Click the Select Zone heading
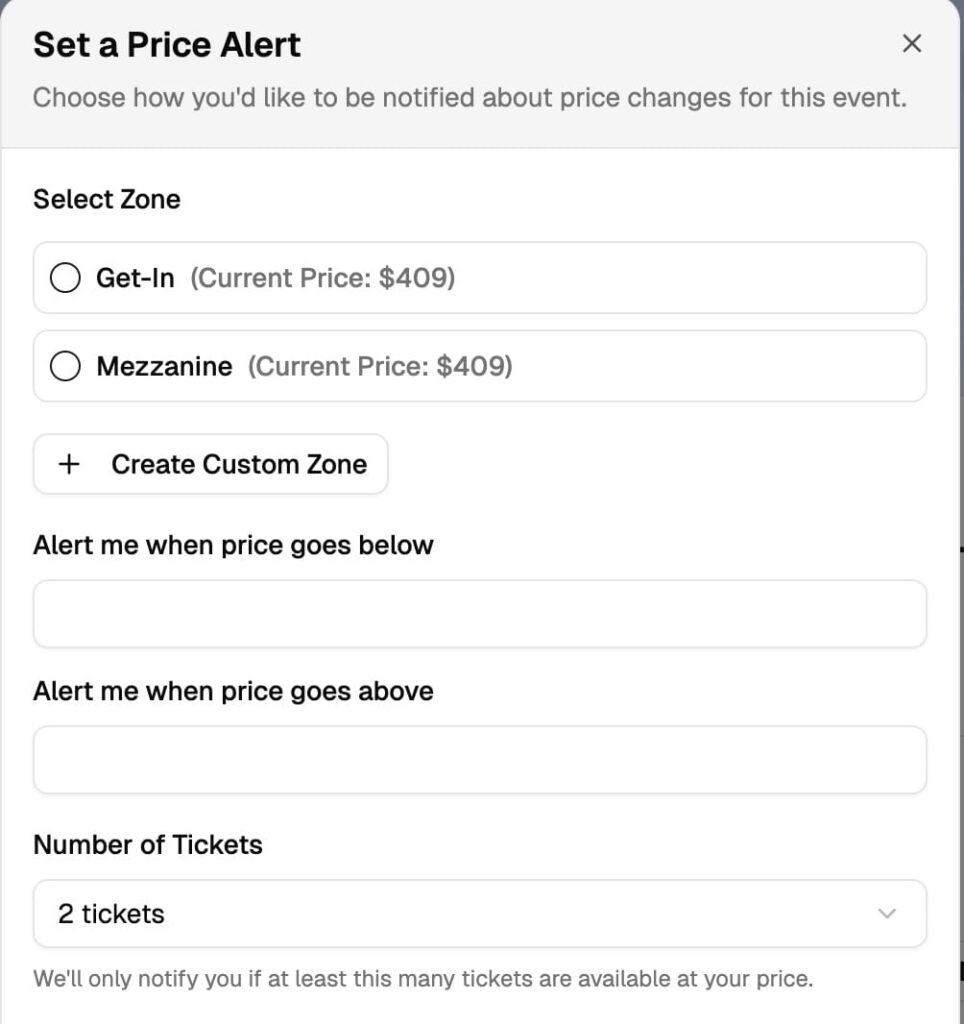Image resolution: width=964 pixels, height=1024 pixels. pos(107,199)
